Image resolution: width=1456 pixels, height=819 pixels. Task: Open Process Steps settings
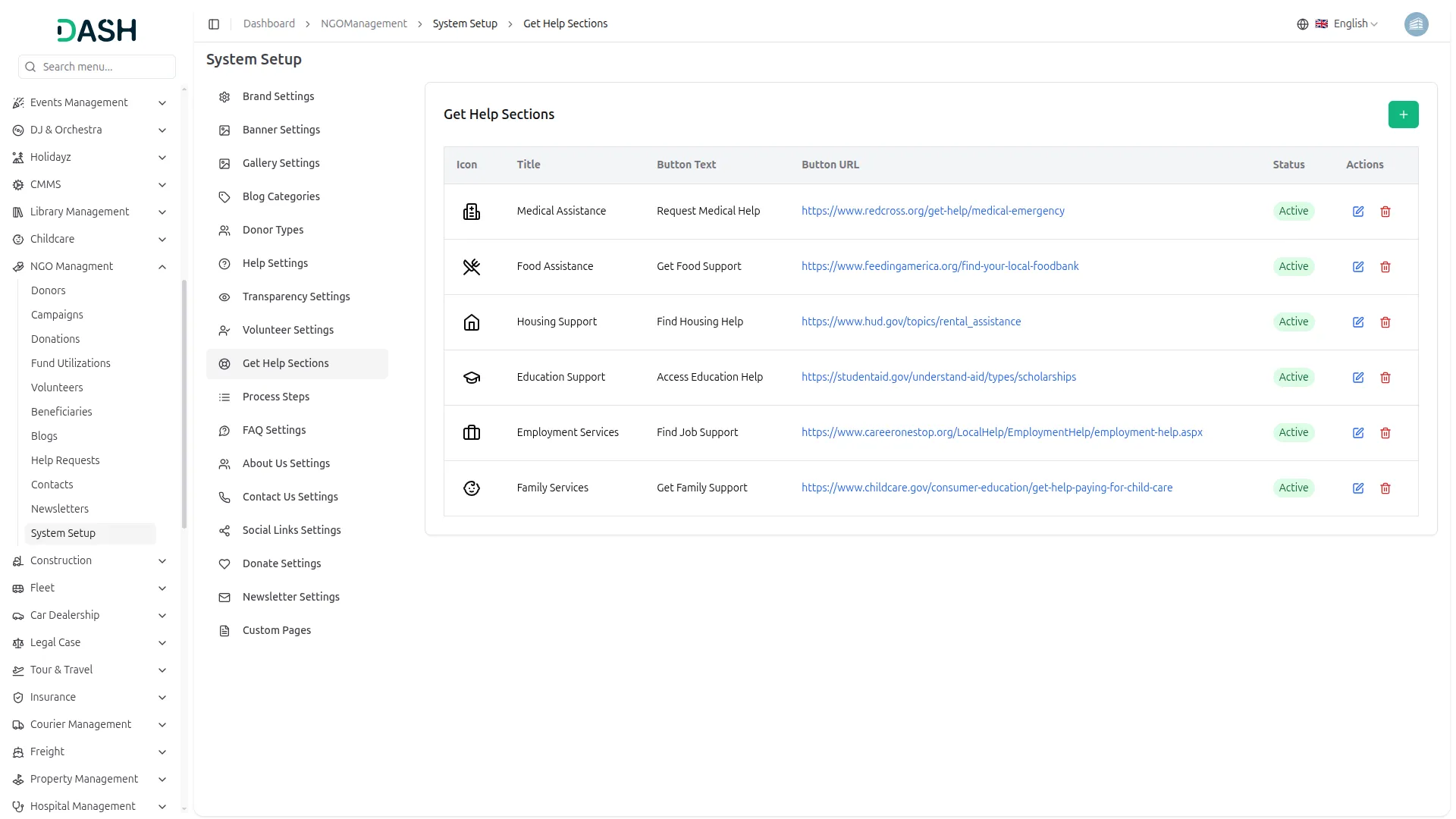pos(276,397)
